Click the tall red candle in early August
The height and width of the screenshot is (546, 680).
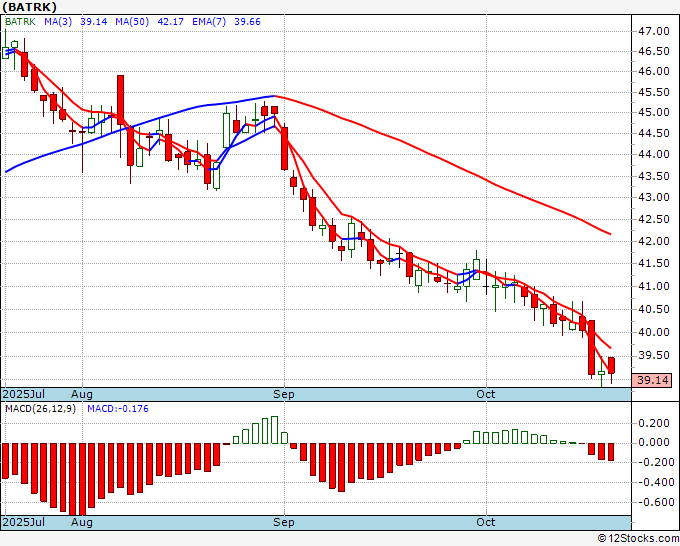[120, 100]
